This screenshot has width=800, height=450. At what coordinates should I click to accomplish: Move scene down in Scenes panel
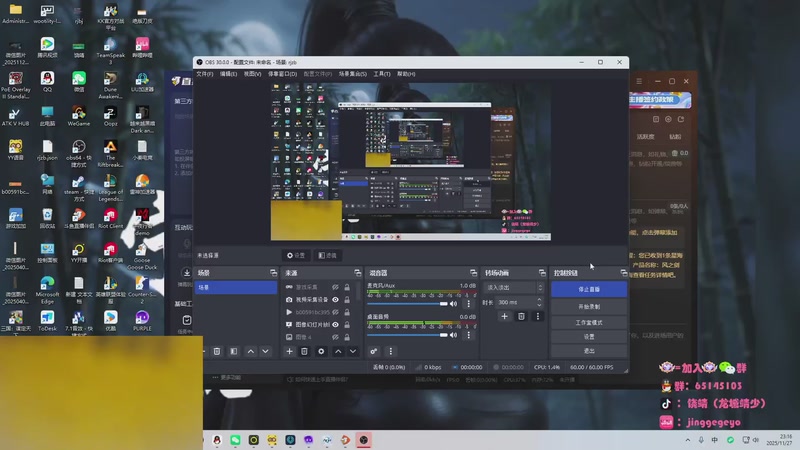265,352
